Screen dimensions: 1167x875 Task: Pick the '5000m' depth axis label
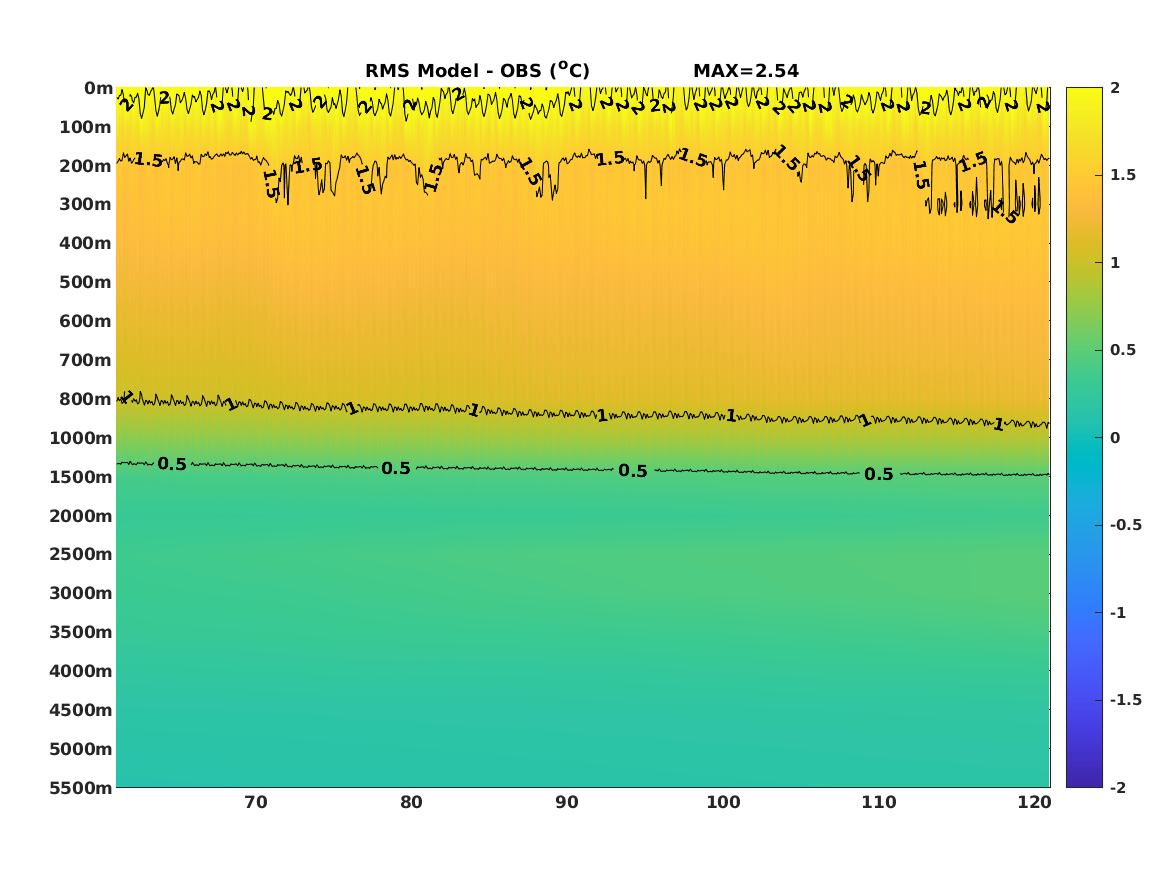(81, 749)
